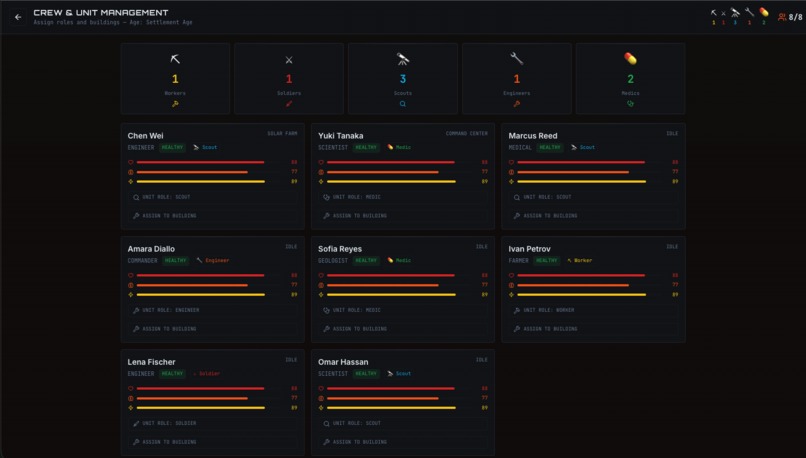Assign Amara Diallo to a building
Viewport: 806px width, 458px height.
(x=212, y=329)
